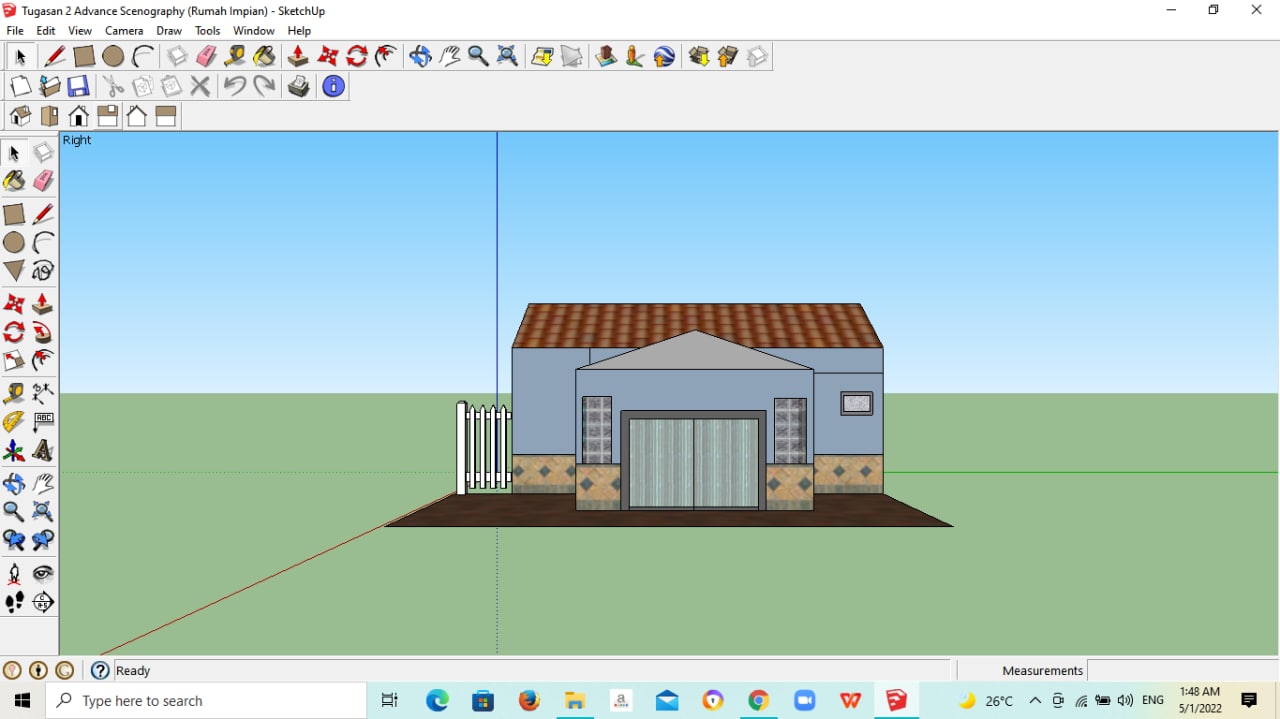Open the Camera menu
The width and height of the screenshot is (1280, 719).
tap(124, 31)
